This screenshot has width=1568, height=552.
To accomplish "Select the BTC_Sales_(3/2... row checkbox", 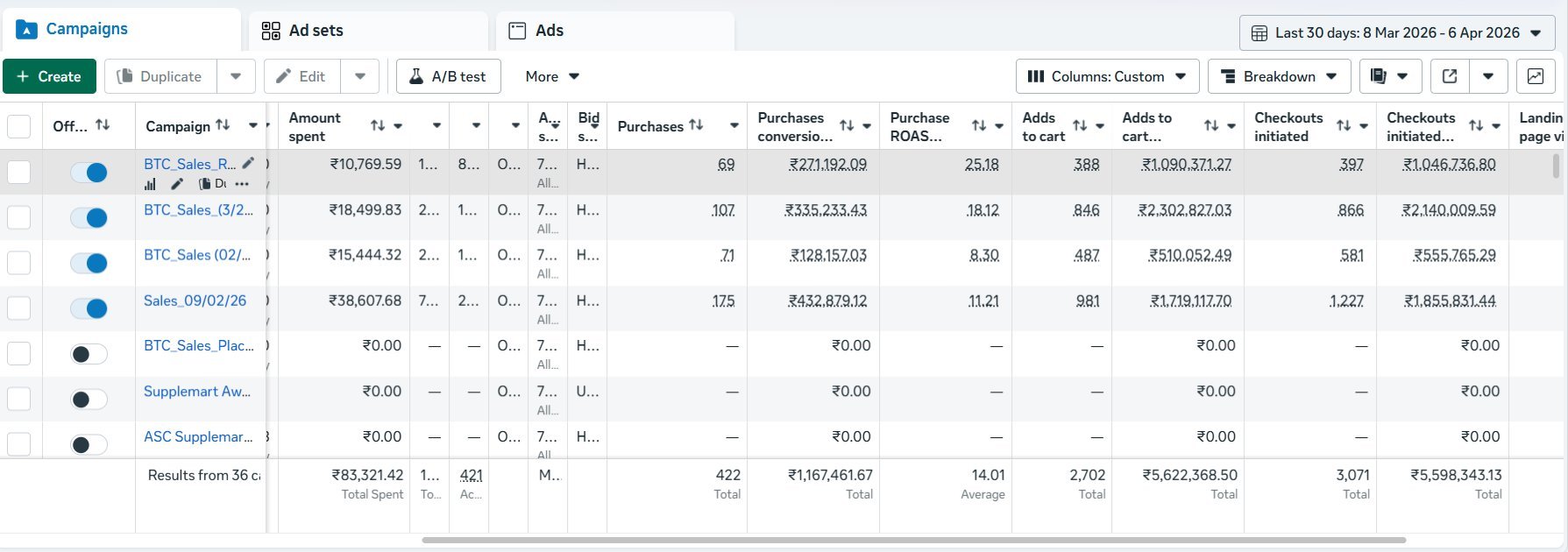I will [18, 217].
